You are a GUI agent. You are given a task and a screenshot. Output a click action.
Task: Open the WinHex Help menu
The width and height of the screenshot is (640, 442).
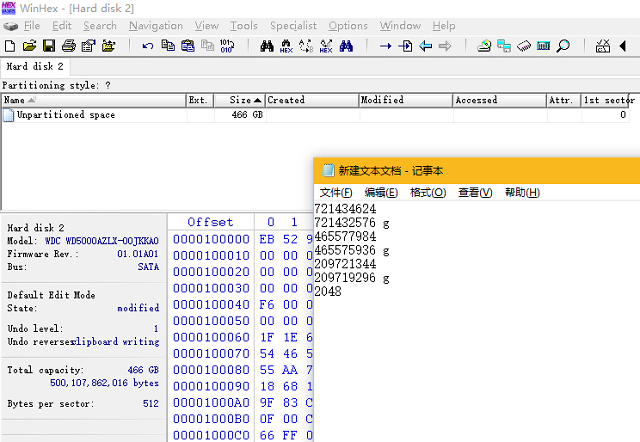click(x=444, y=26)
